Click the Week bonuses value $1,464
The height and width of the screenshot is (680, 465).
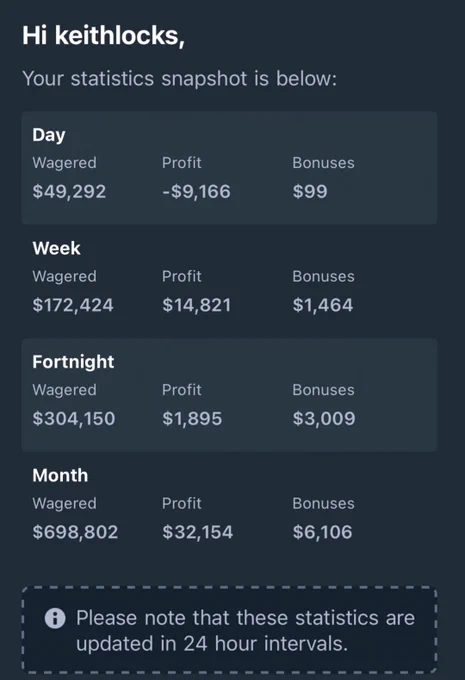click(x=323, y=305)
